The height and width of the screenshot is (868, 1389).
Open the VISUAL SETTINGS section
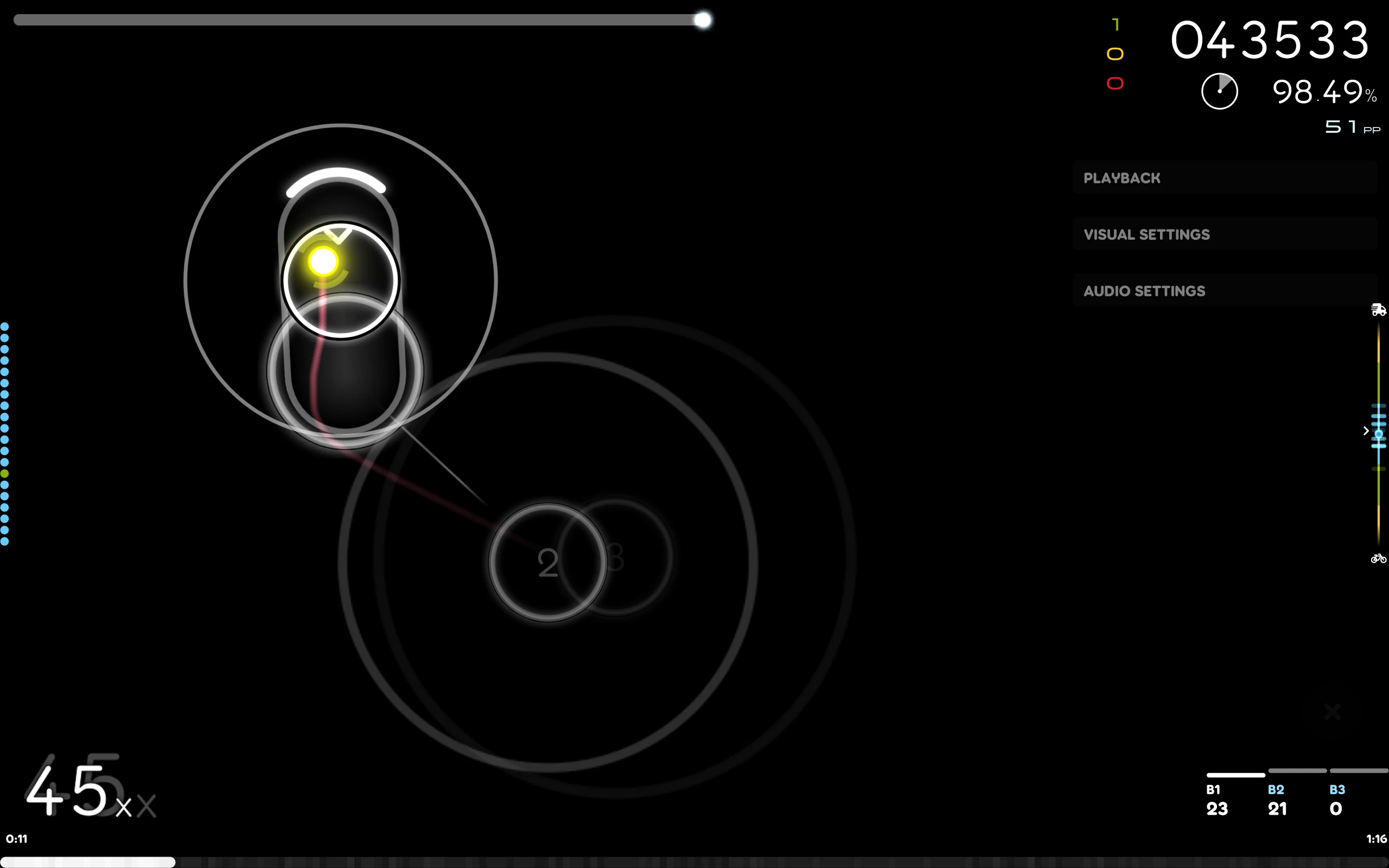pos(1146,234)
